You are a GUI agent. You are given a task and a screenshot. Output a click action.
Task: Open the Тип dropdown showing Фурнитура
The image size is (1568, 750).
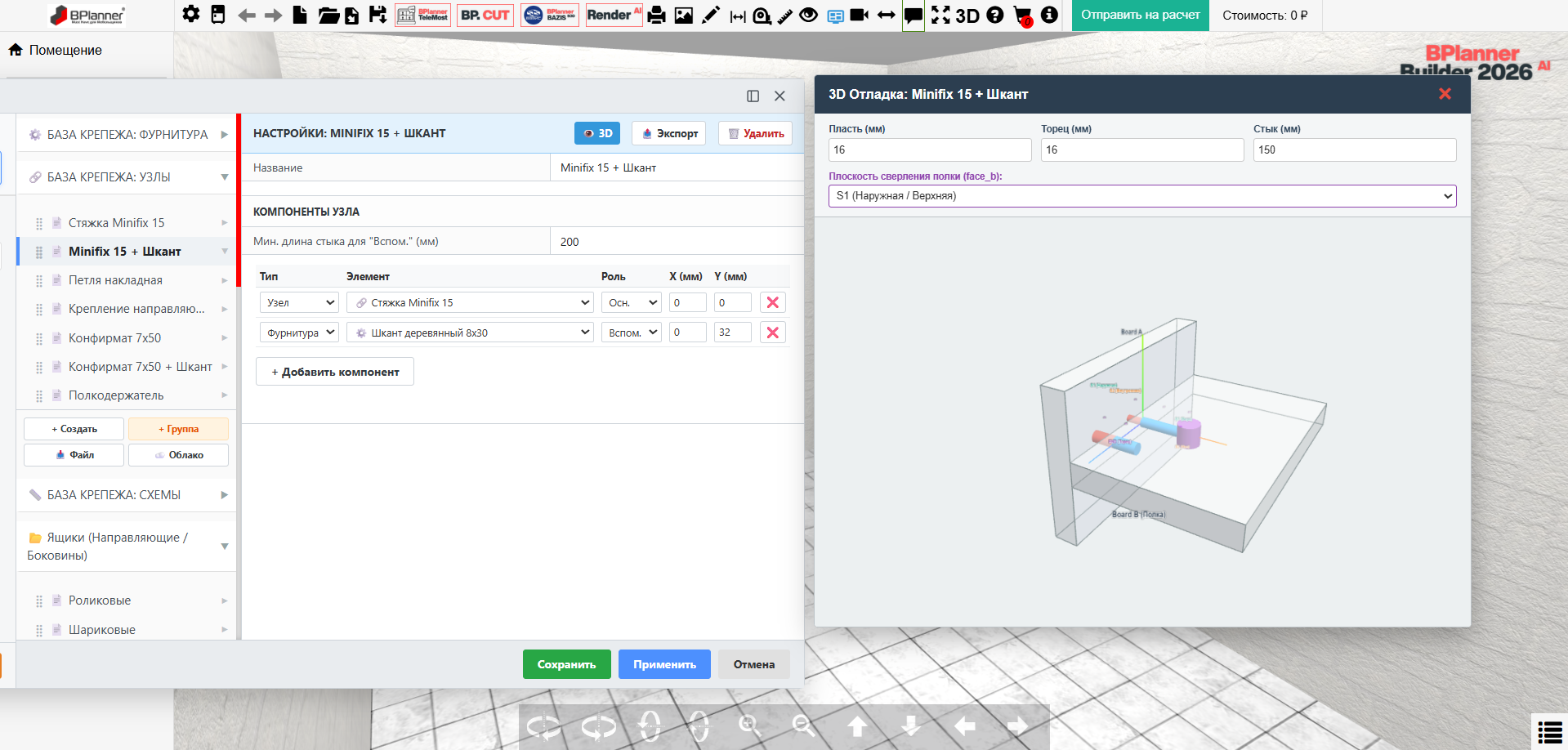[299, 333]
